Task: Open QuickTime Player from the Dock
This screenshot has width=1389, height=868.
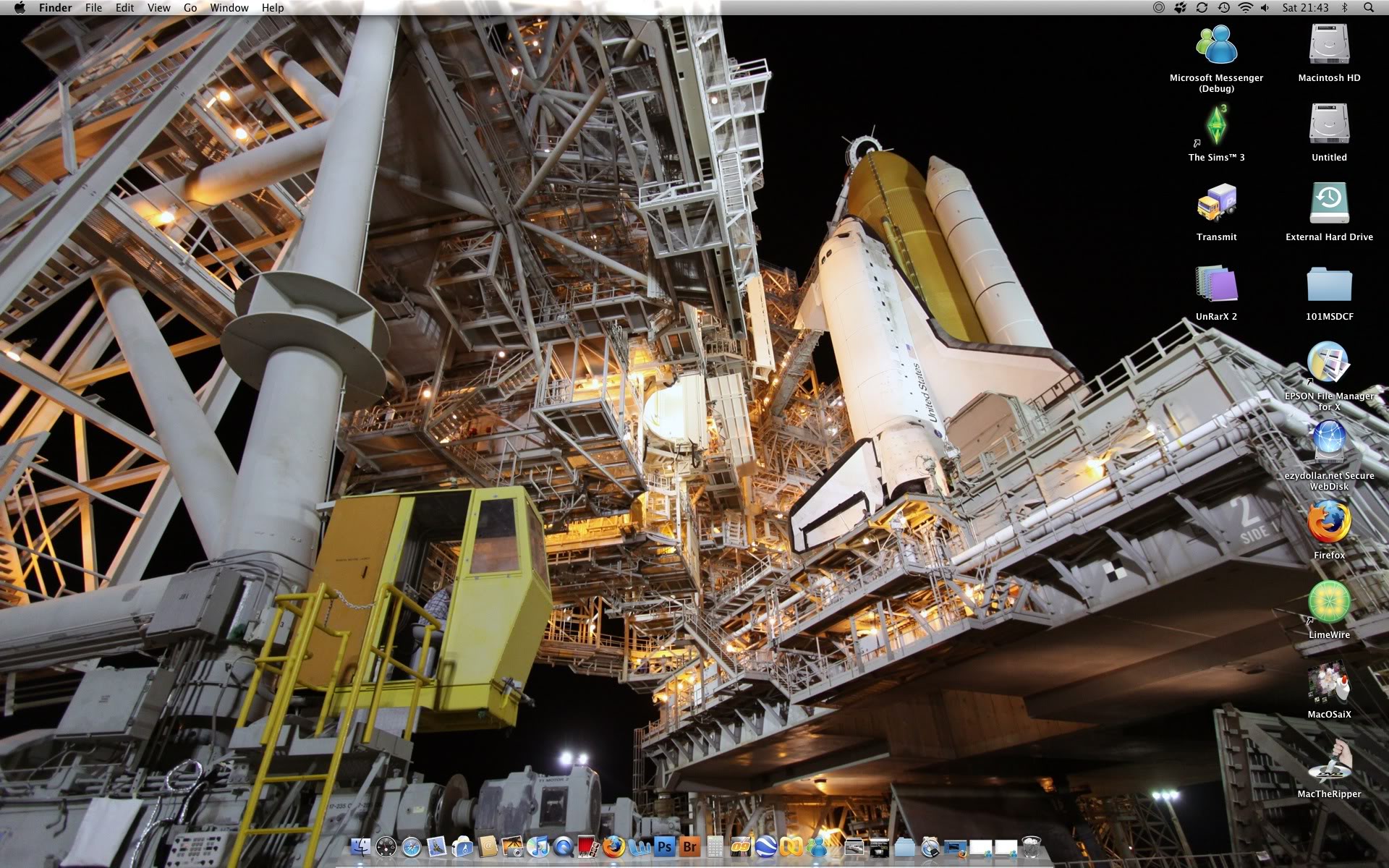Action: [562, 848]
